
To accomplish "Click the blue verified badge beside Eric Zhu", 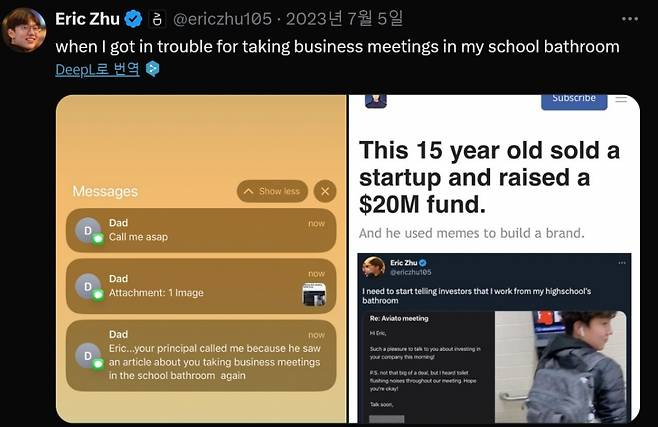I will click(x=133, y=19).
